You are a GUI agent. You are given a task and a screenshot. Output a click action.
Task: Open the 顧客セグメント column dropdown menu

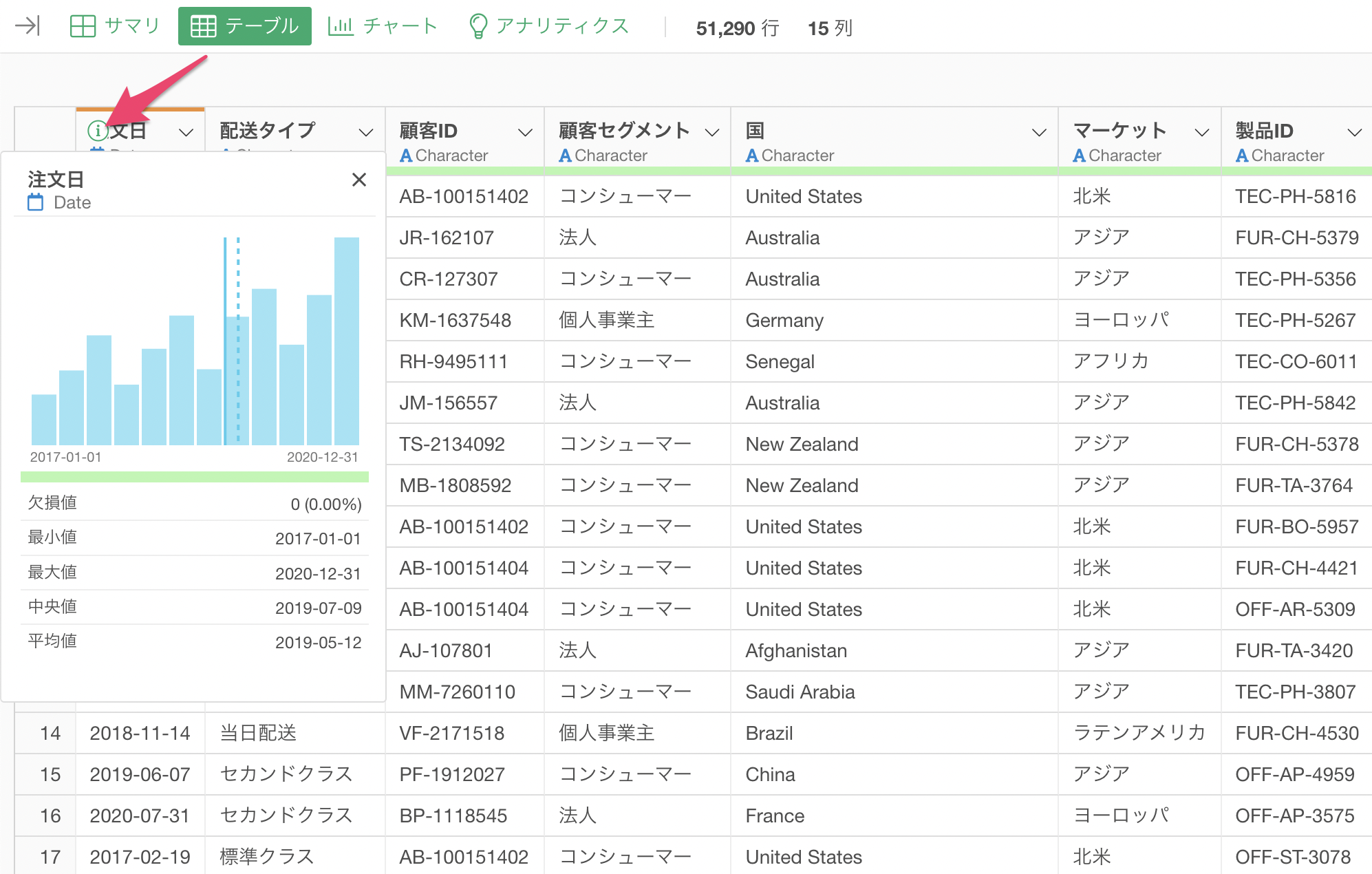pyautogui.click(x=712, y=132)
